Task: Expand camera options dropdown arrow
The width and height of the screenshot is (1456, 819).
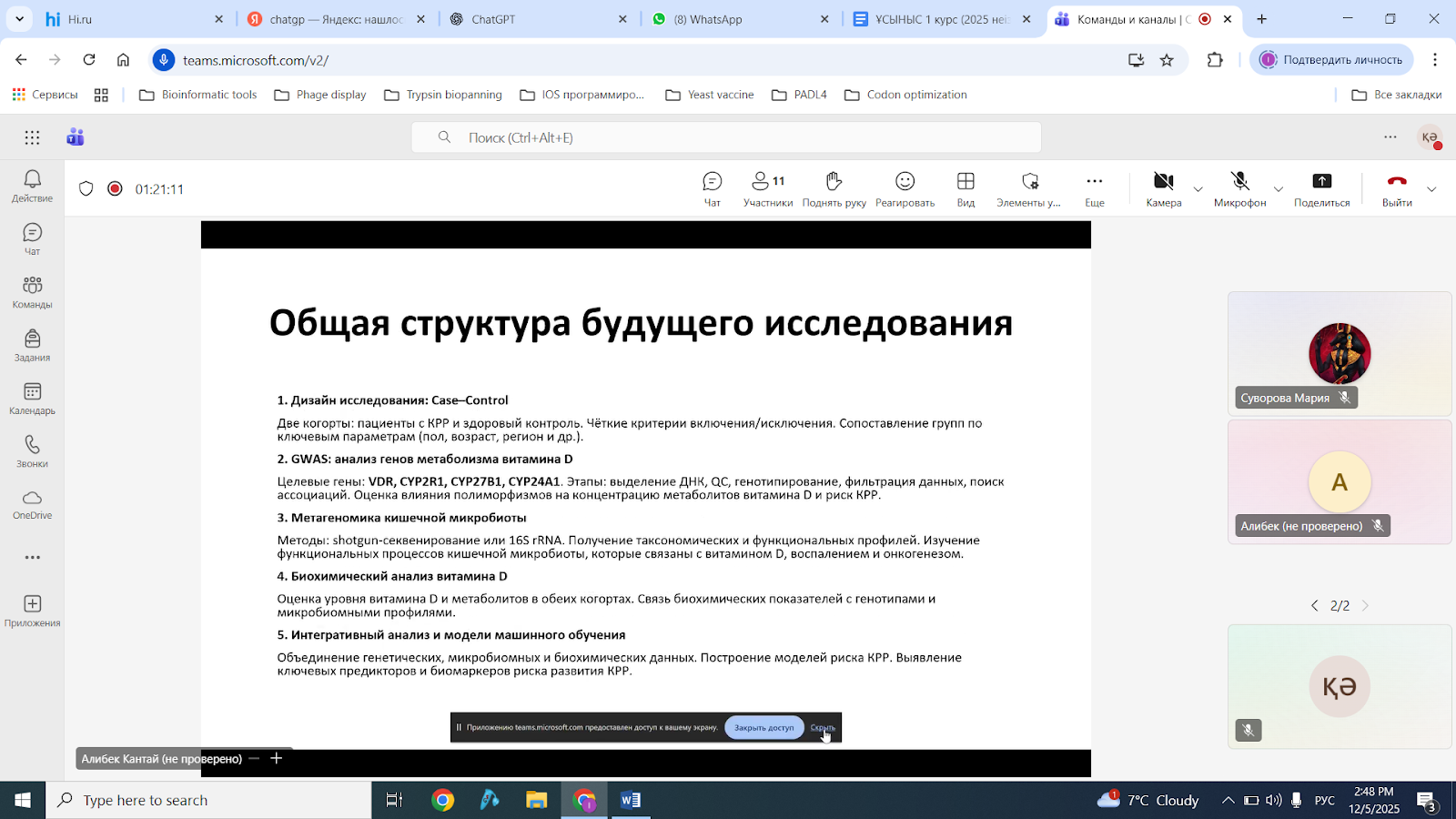Action: [1198, 190]
